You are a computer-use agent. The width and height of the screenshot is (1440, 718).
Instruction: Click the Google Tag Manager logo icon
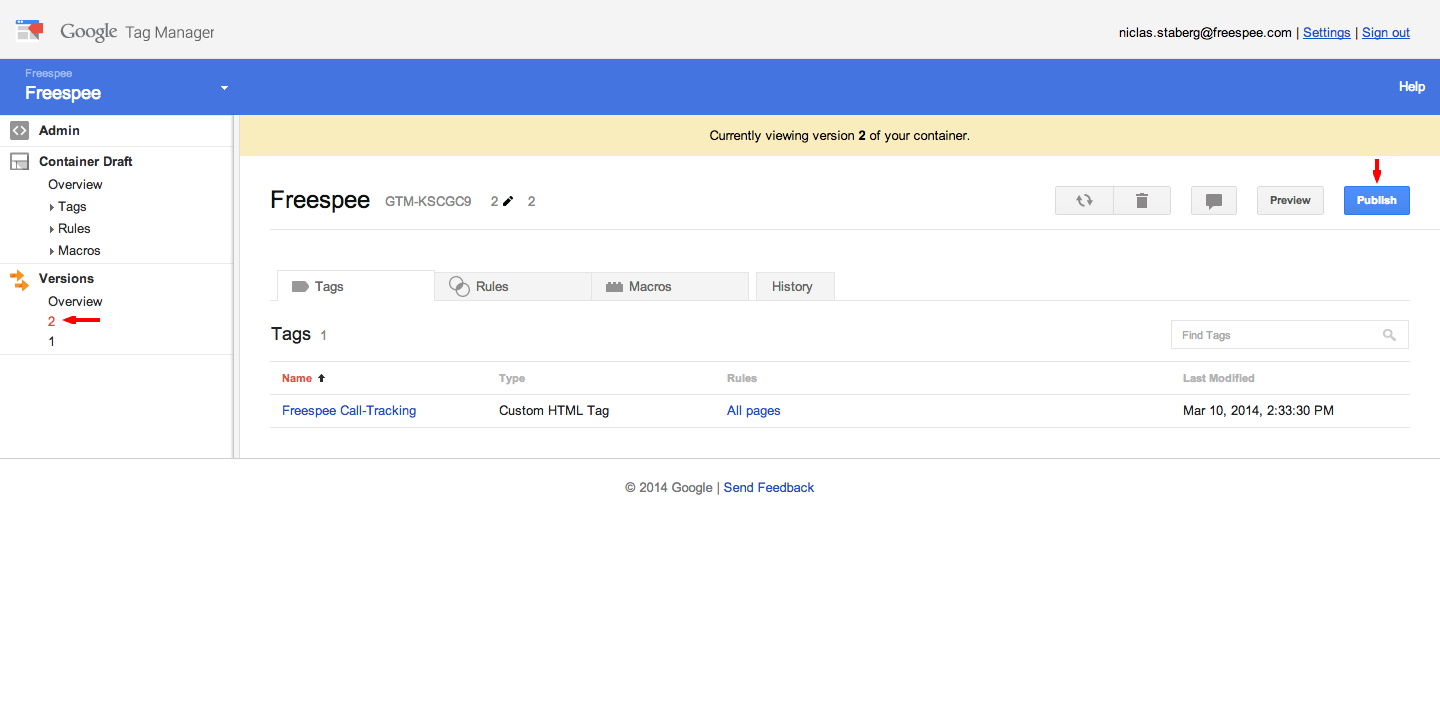pyautogui.click(x=29, y=30)
